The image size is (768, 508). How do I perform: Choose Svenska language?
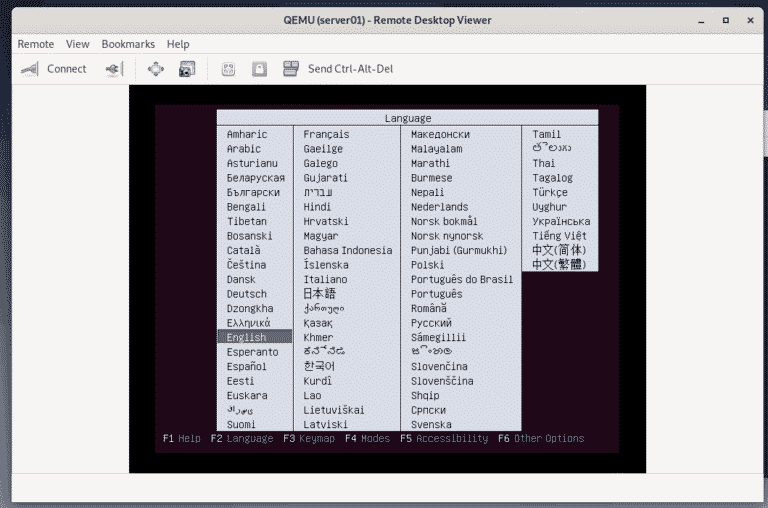[431, 424]
